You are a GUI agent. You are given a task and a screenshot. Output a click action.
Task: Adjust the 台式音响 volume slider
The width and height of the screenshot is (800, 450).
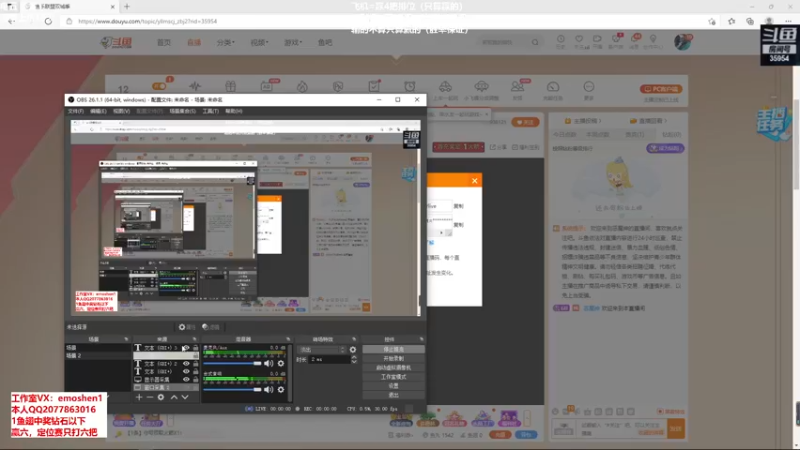(x=232, y=389)
